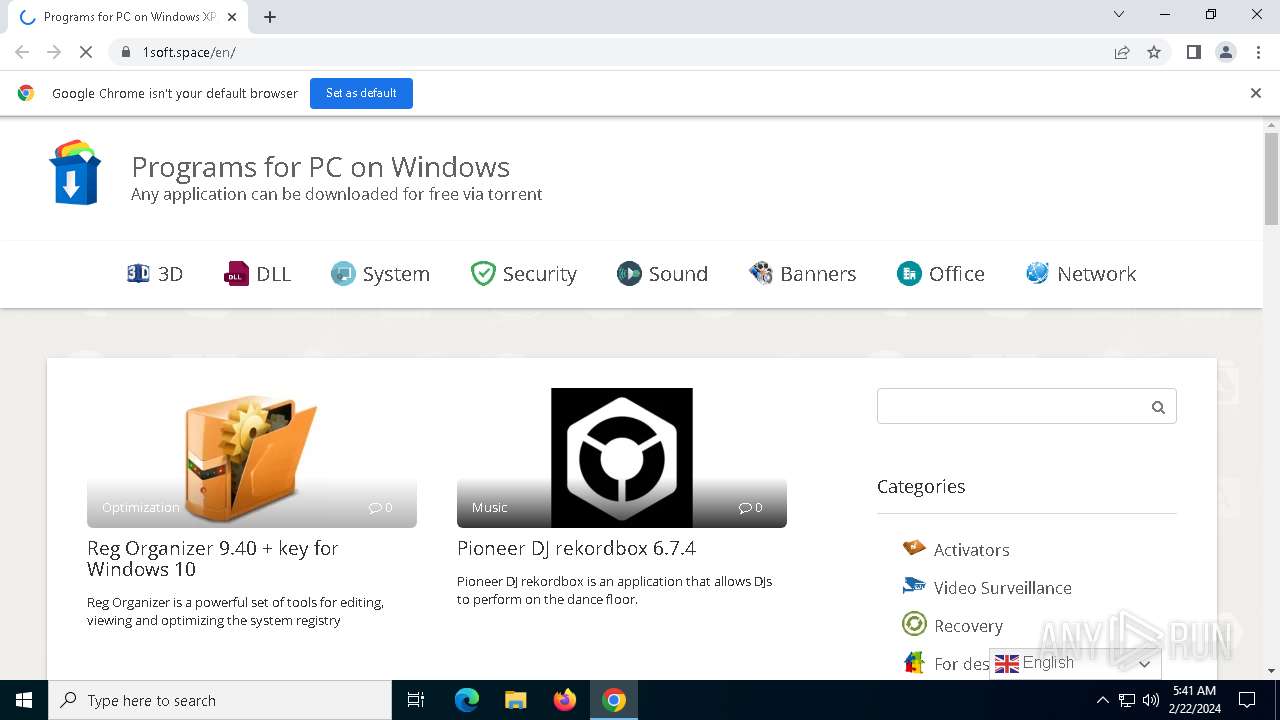Open the 3D menu item
The height and width of the screenshot is (720, 1280).
pyautogui.click(x=155, y=274)
